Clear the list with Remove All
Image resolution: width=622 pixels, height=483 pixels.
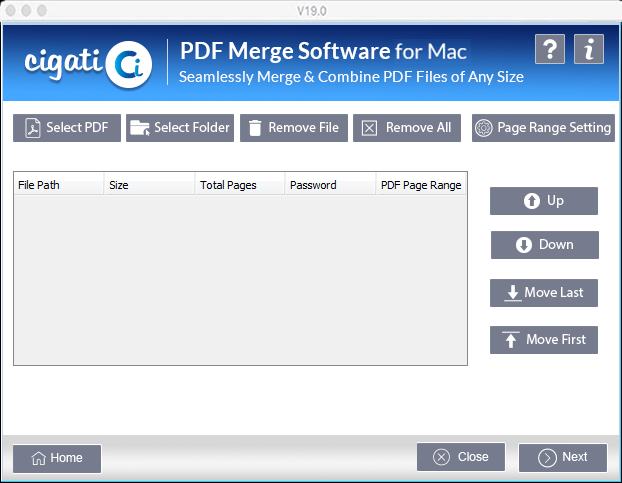point(407,128)
